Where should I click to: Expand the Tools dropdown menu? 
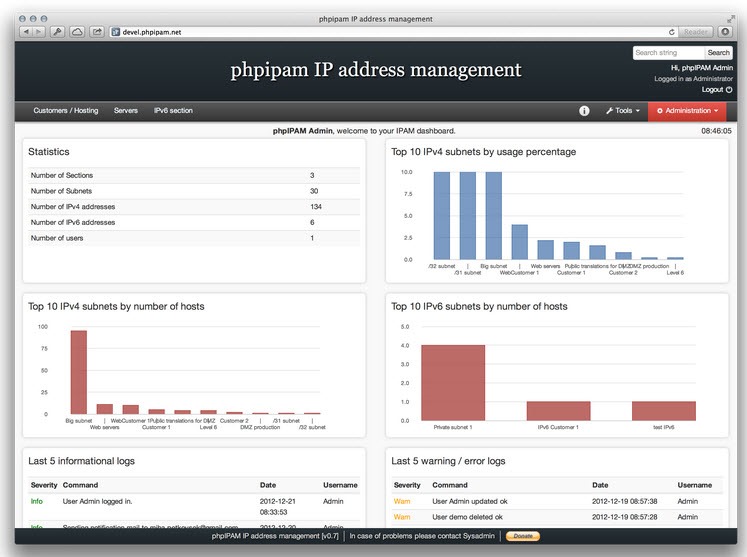click(623, 111)
